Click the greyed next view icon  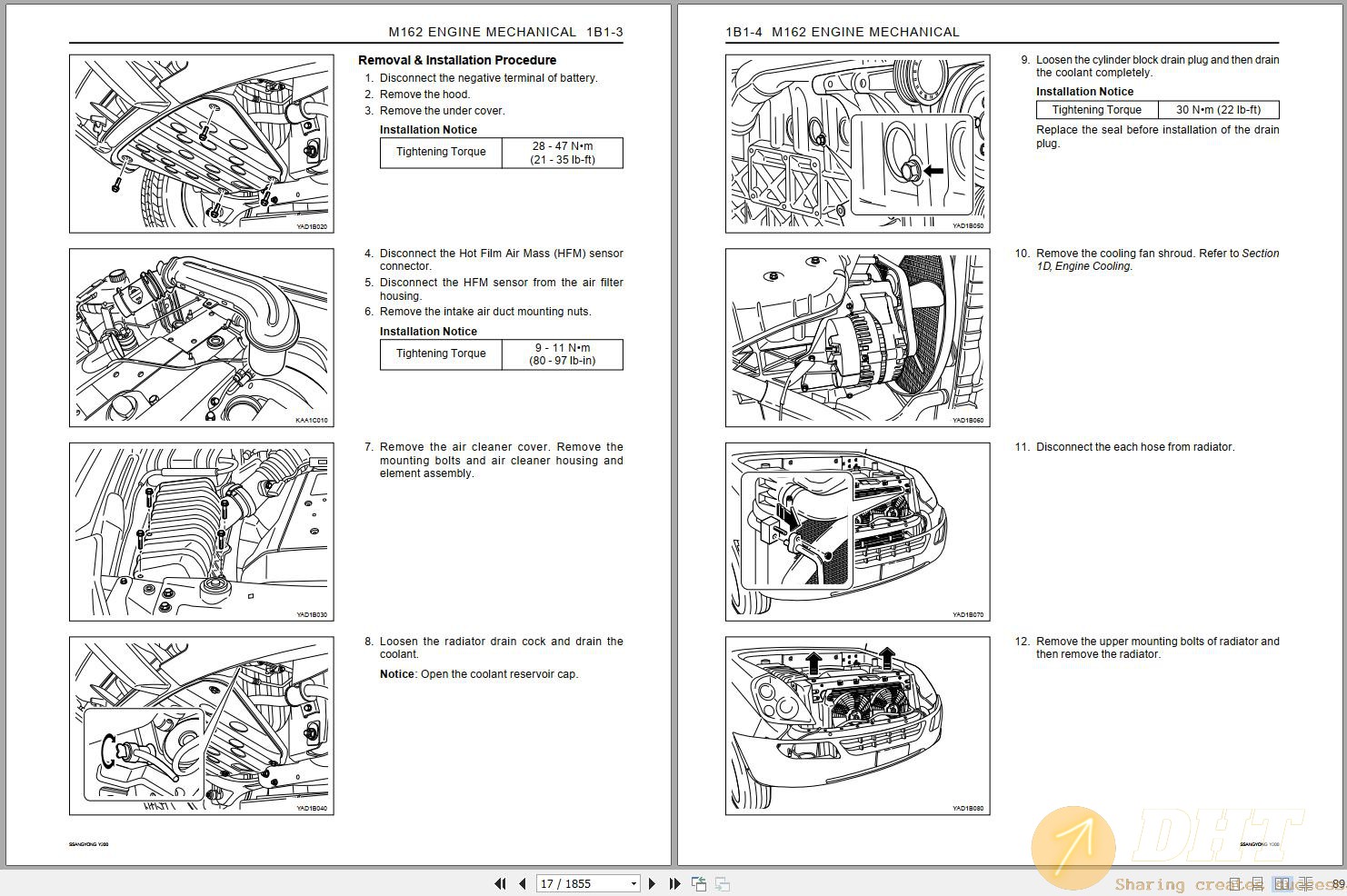[x=723, y=883]
